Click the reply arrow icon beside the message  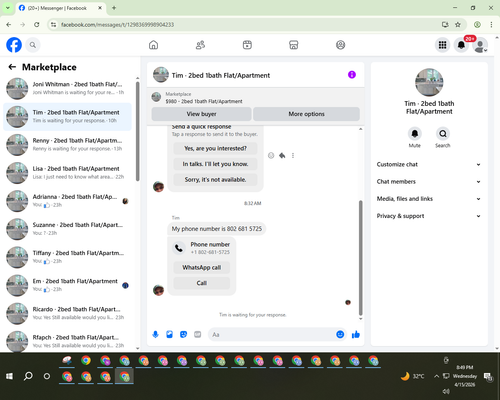point(282,155)
